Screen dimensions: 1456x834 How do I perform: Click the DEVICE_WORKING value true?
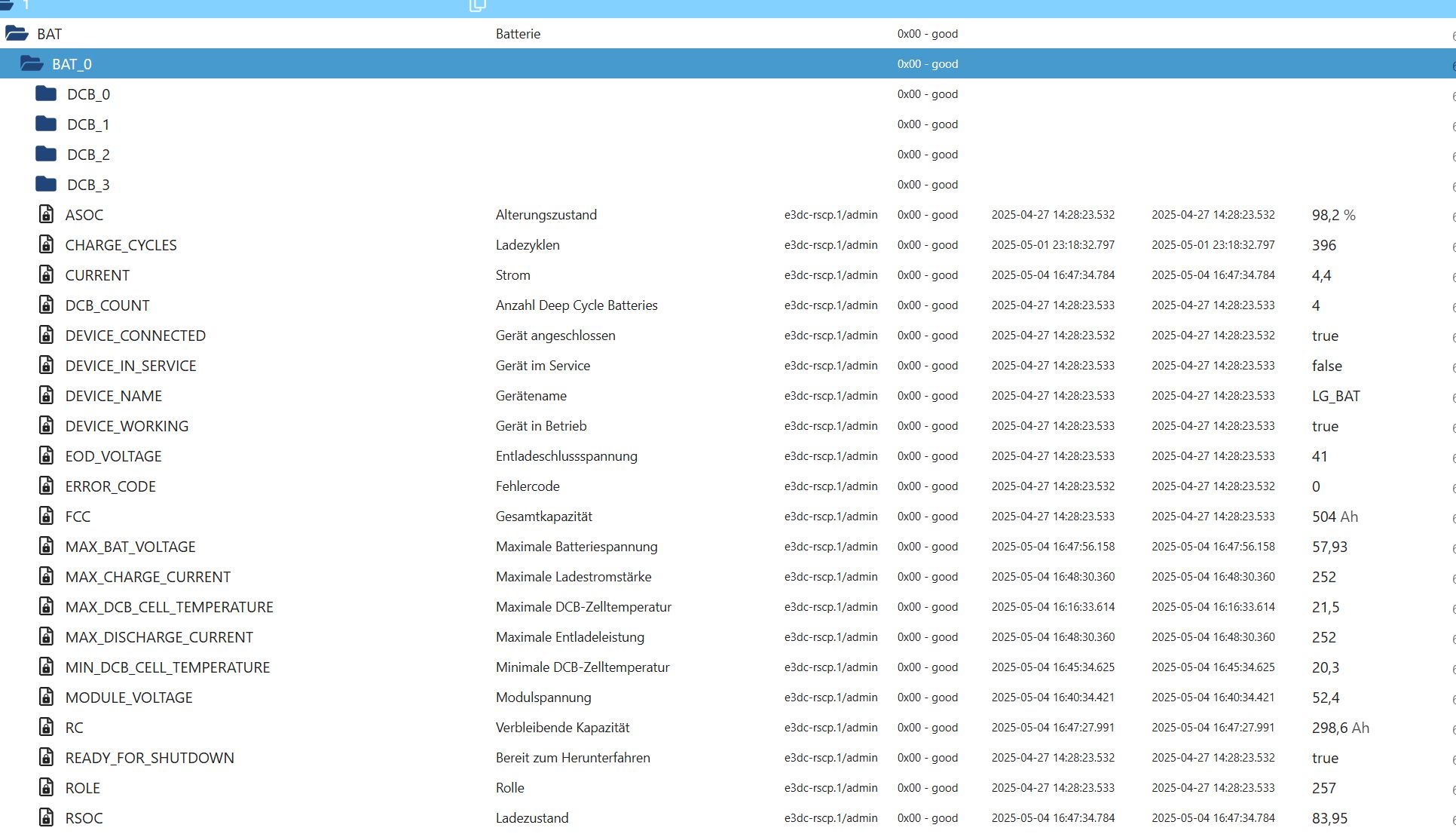pos(1325,426)
